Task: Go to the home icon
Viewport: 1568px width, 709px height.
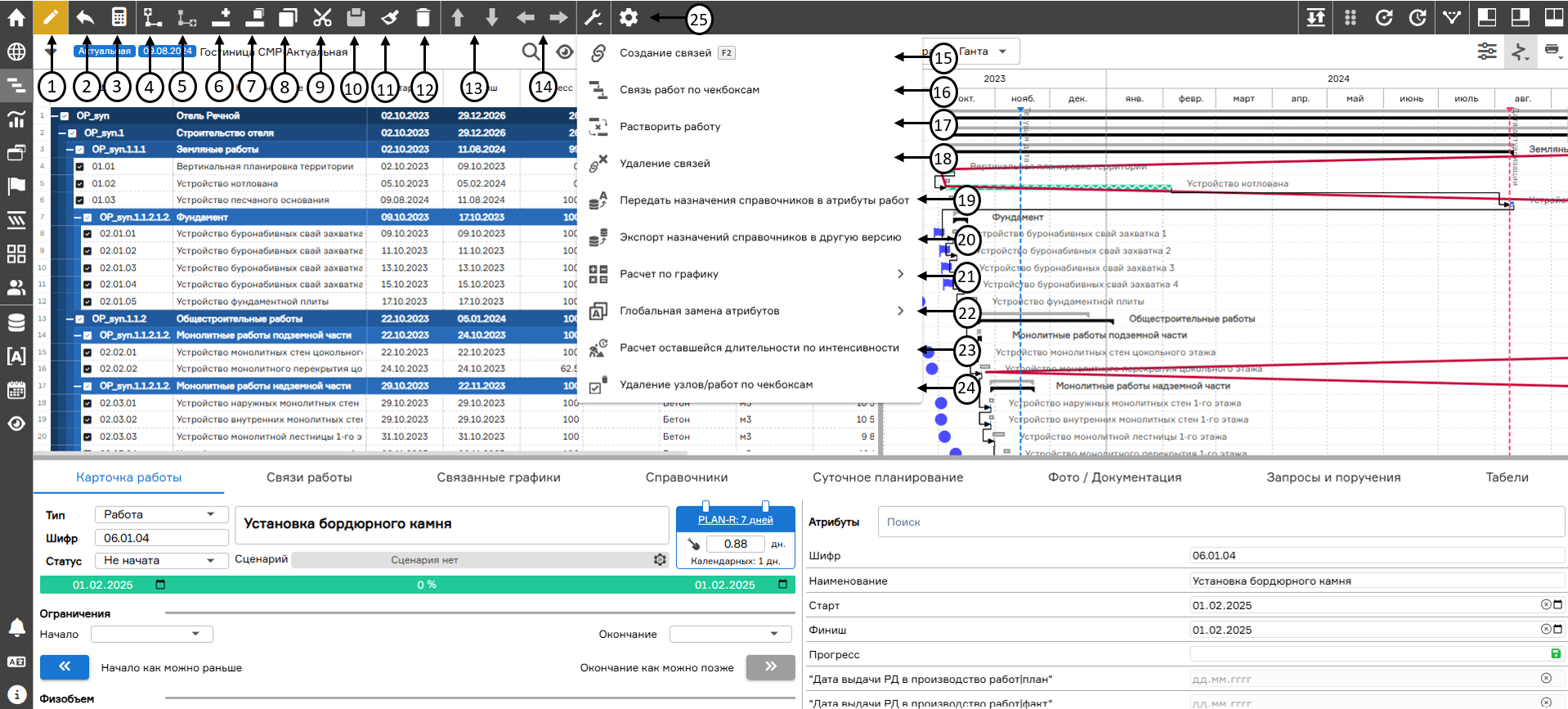Action: pos(16,17)
